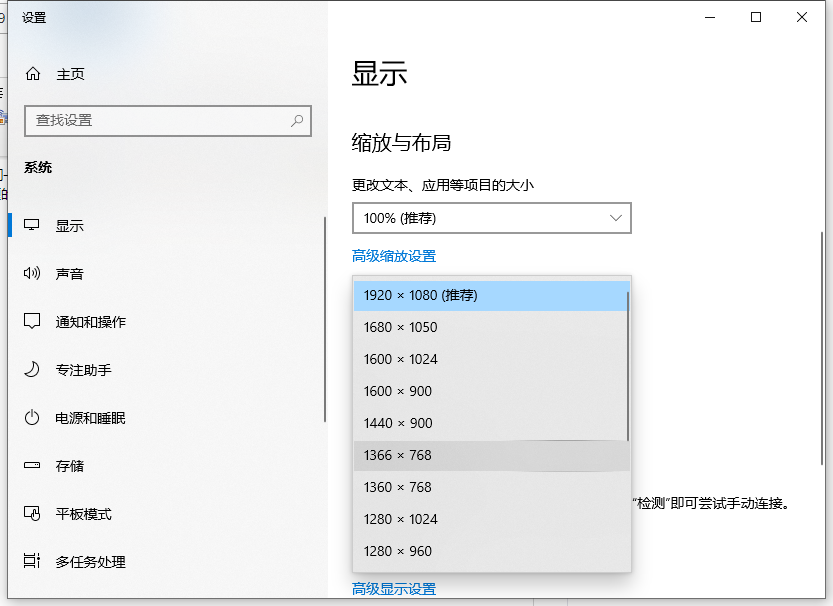
Task: Choose the 1366 × 768 resolution option
Action: (x=400, y=455)
